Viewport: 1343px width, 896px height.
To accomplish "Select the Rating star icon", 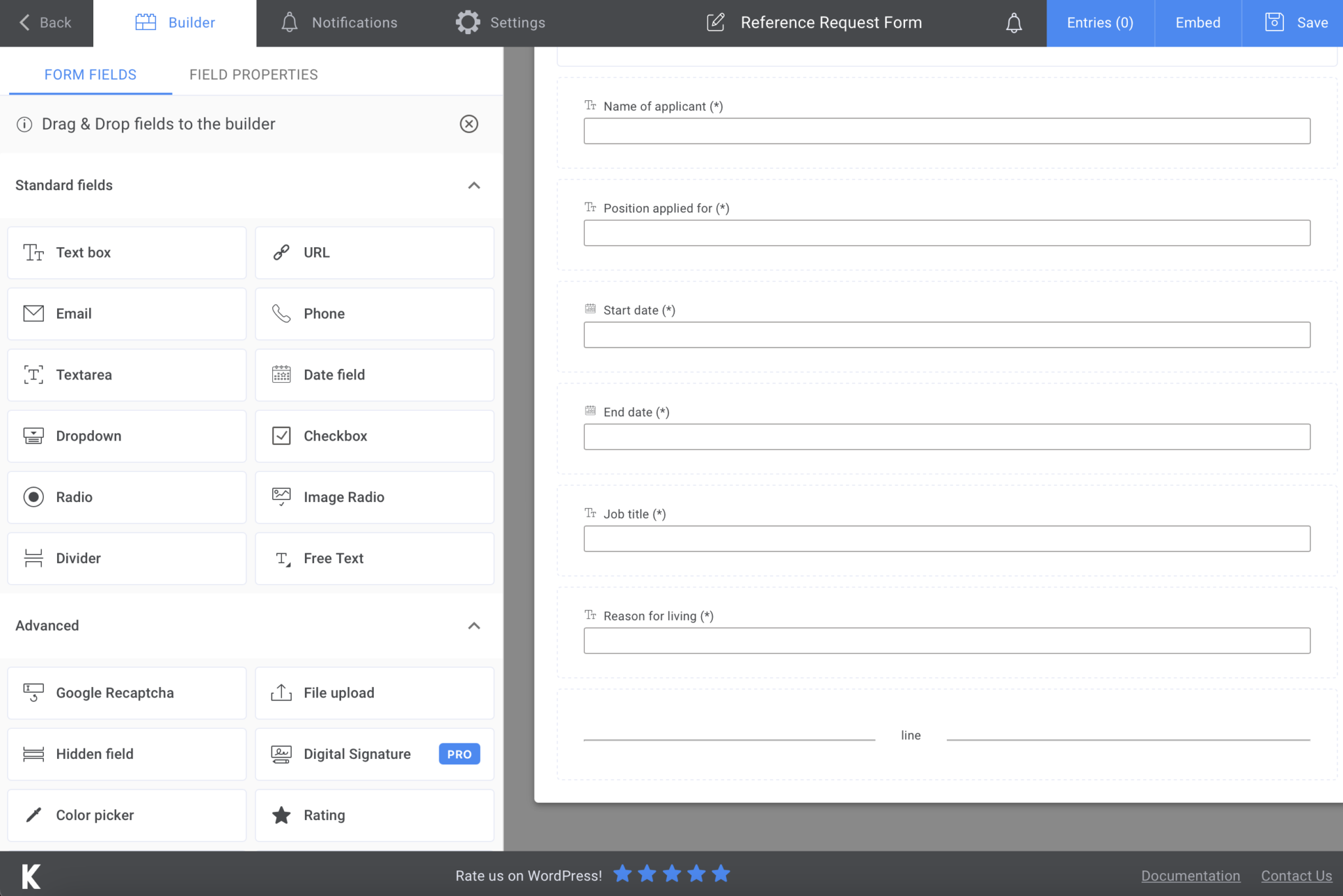I will (281, 815).
